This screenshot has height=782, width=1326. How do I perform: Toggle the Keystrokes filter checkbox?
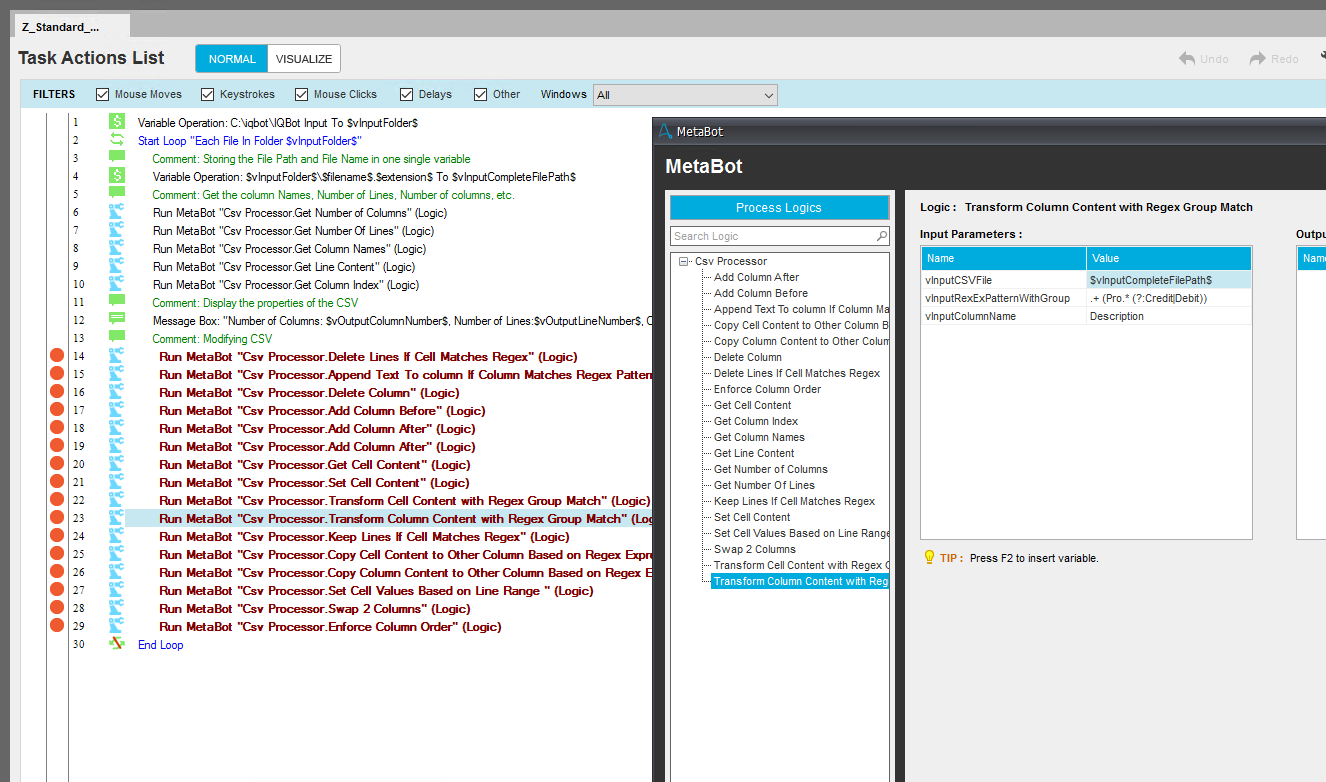click(208, 95)
